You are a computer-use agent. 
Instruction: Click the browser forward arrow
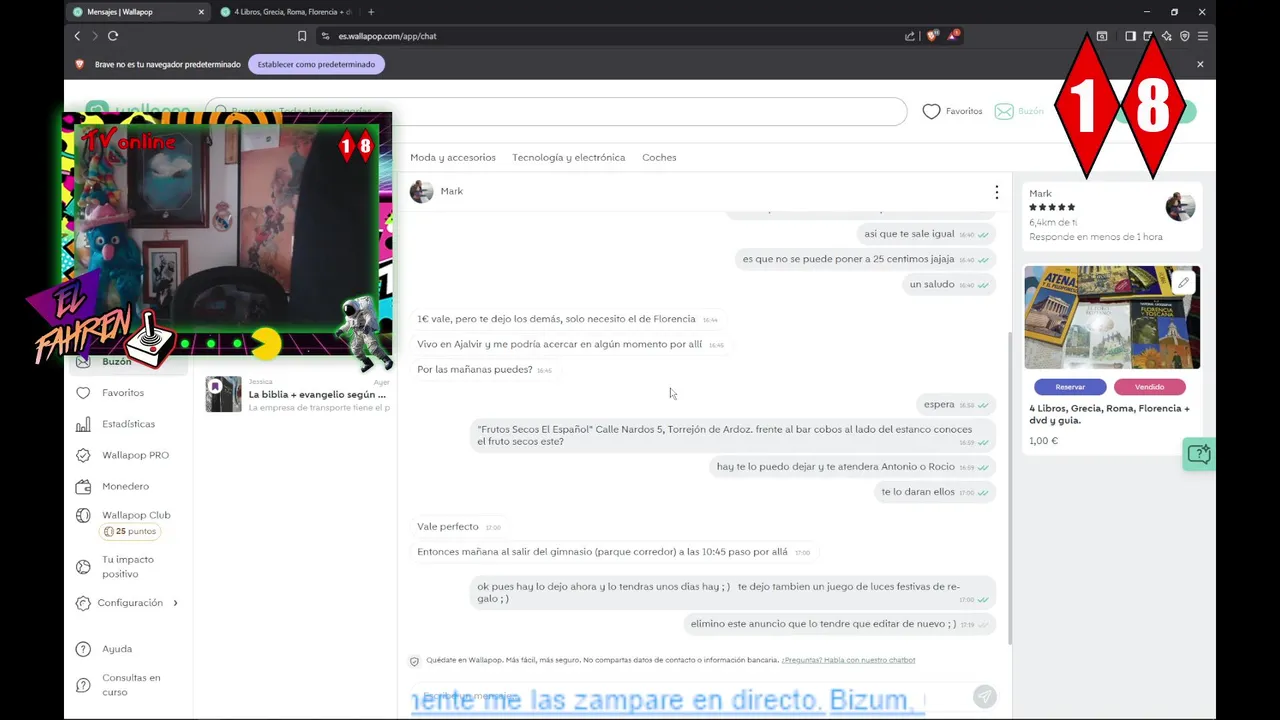click(95, 36)
